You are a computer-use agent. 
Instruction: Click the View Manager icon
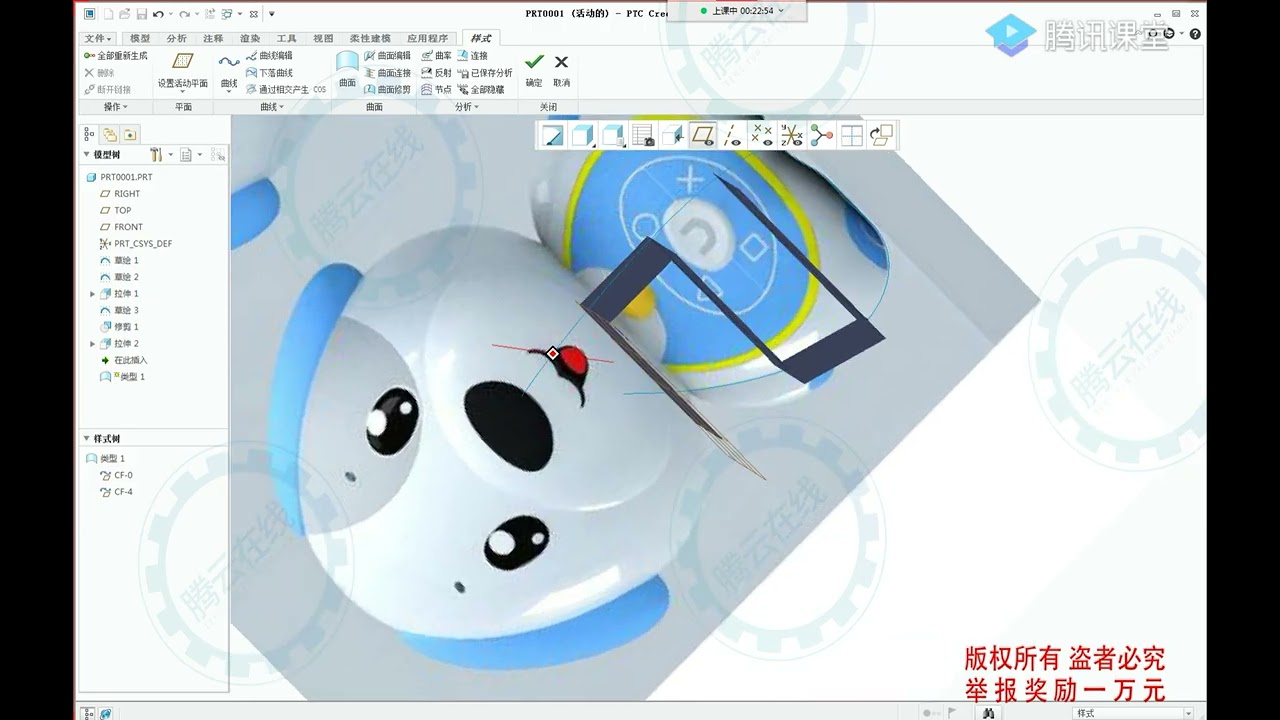[643, 136]
